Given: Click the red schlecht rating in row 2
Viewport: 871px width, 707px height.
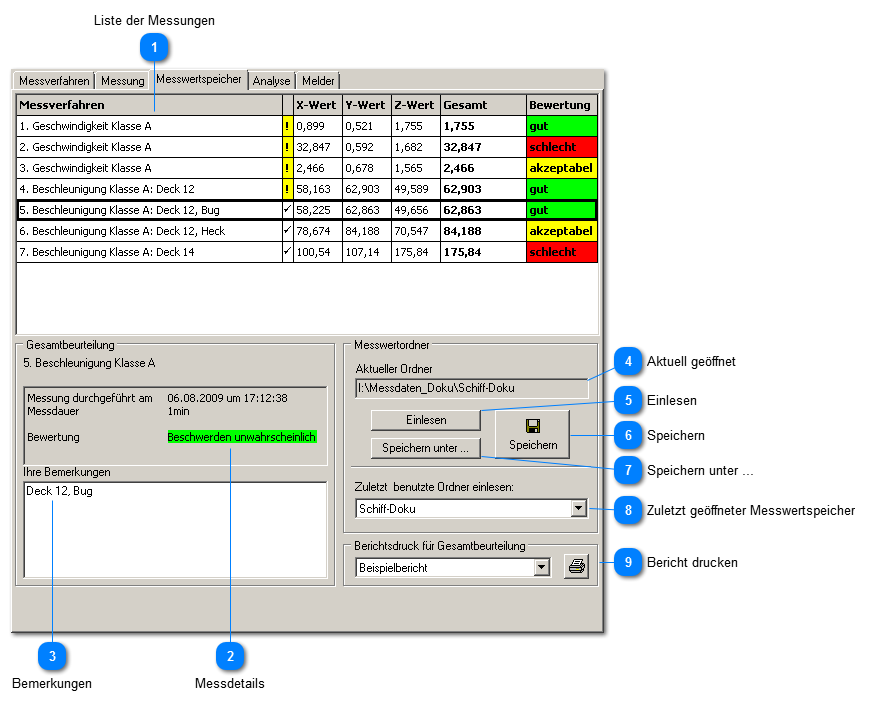Looking at the screenshot, I should pyautogui.click(x=561, y=147).
